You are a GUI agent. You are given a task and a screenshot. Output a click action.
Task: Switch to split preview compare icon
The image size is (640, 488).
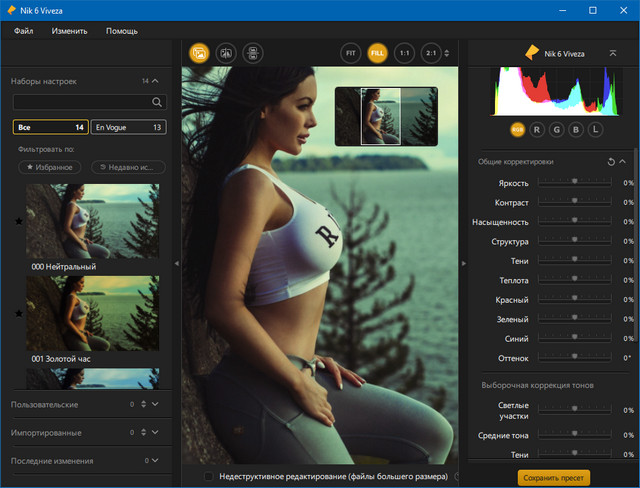point(225,54)
